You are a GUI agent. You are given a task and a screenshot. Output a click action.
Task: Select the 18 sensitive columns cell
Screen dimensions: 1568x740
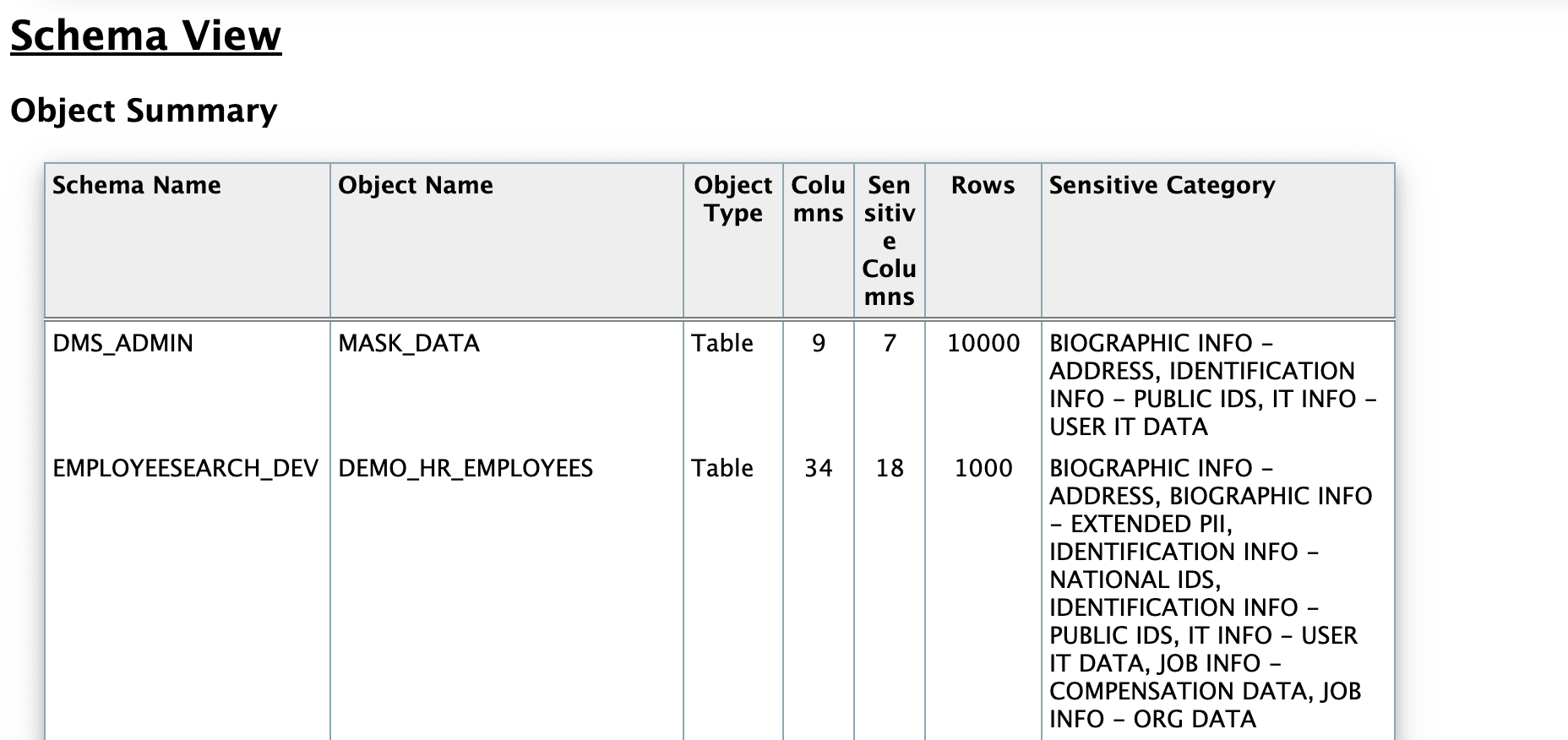pyautogui.click(x=890, y=468)
